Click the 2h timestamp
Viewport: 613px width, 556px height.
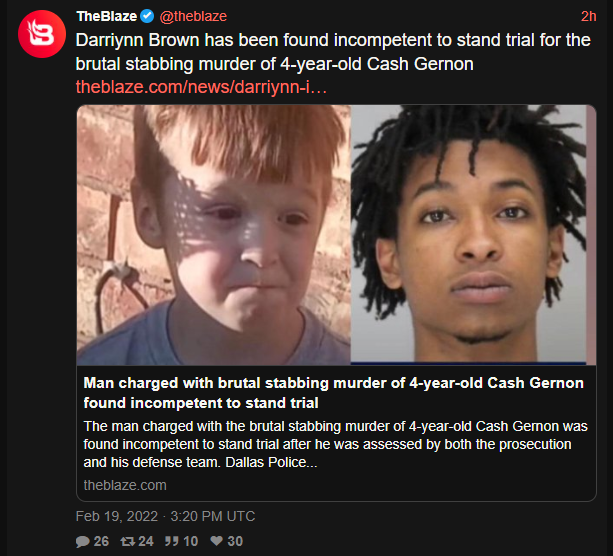coord(588,16)
